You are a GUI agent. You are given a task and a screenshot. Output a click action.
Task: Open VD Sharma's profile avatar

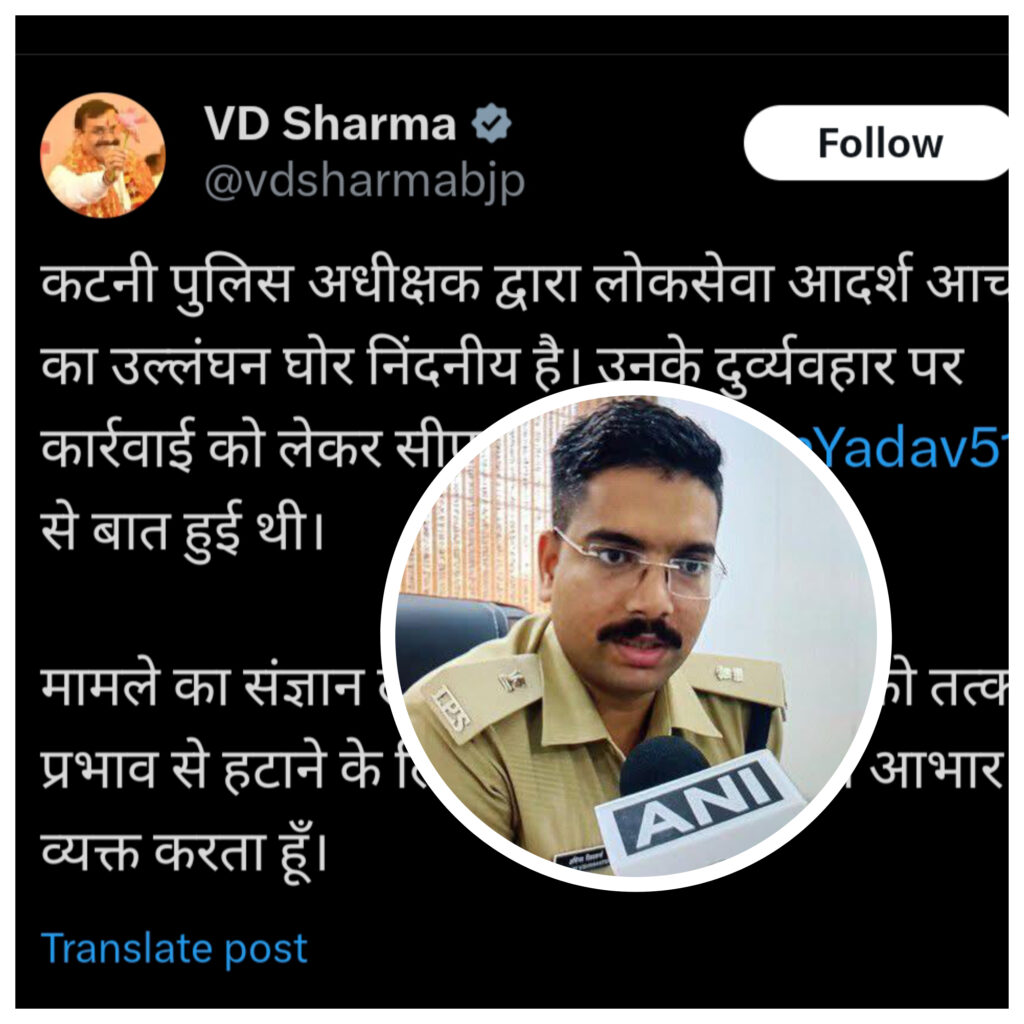[103, 155]
